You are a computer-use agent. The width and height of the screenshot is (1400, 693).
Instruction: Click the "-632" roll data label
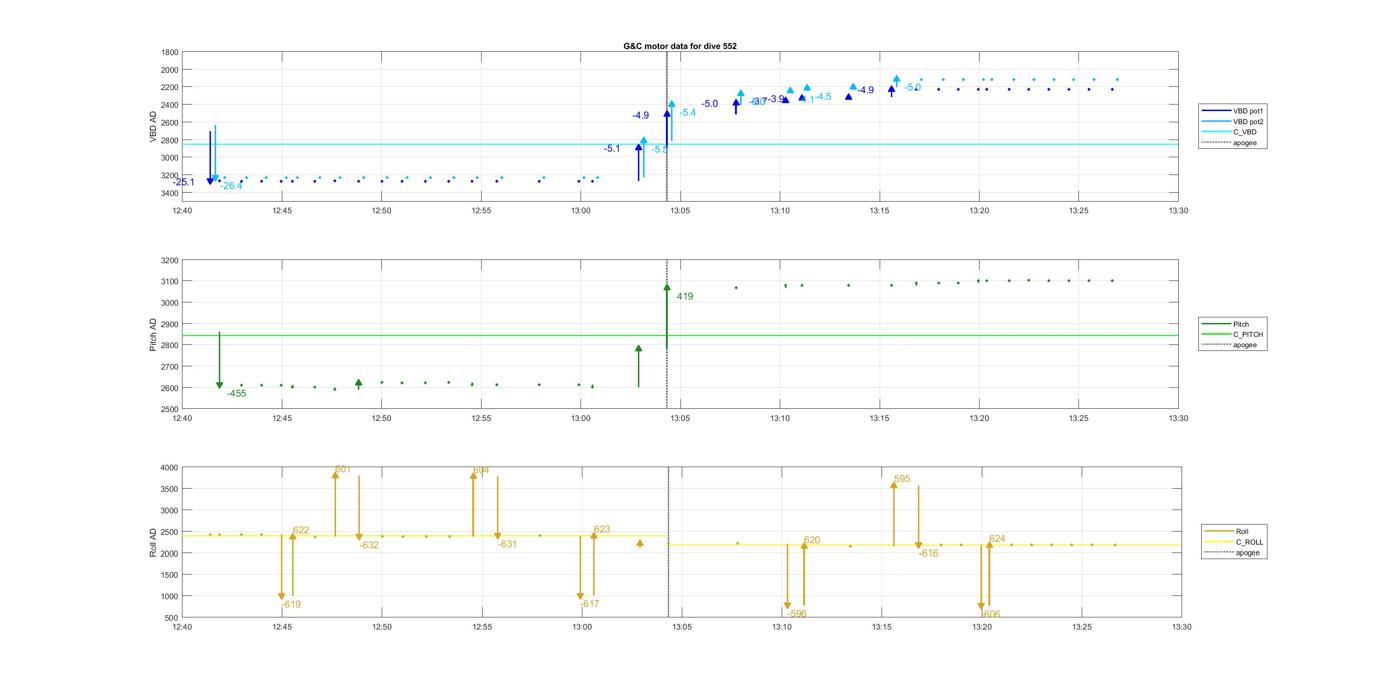tap(369, 545)
